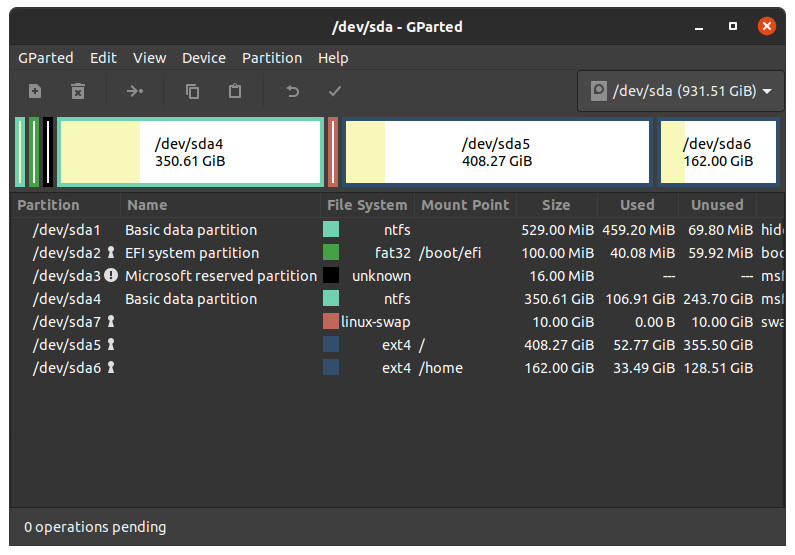Click the warning icon next to /dev/sda3

111,276
